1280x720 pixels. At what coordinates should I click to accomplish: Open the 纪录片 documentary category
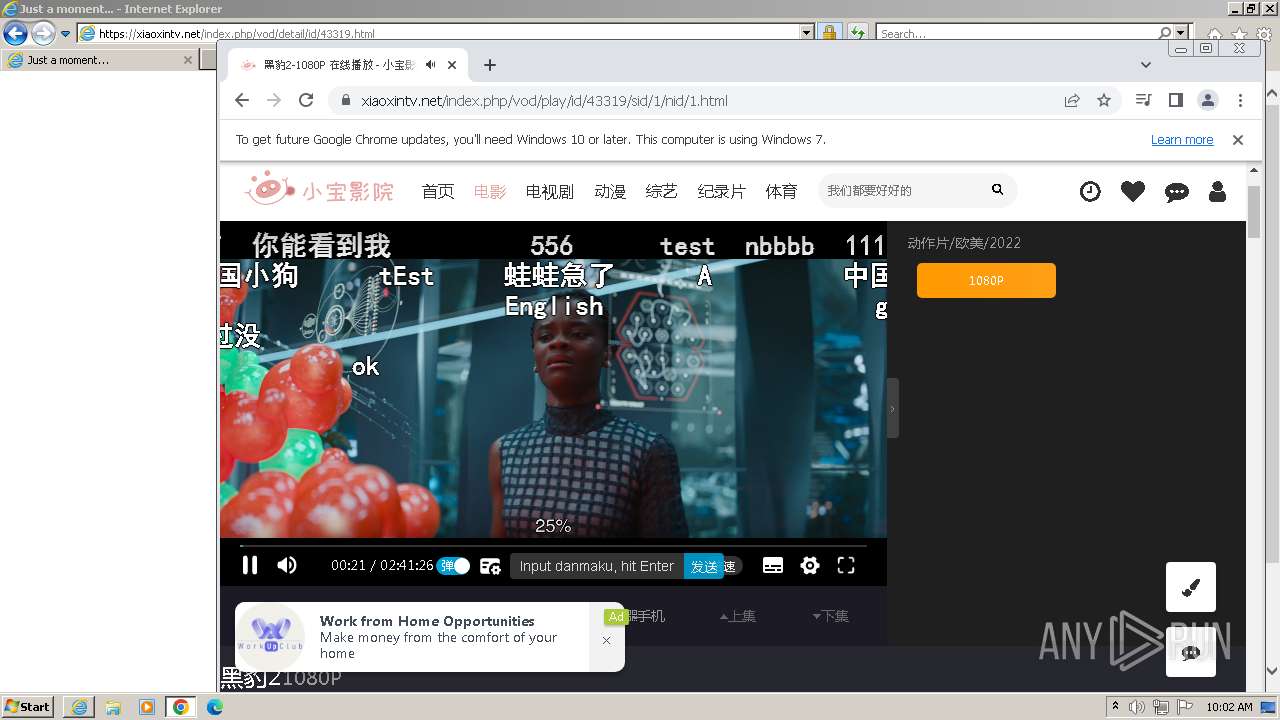(x=722, y=191)
